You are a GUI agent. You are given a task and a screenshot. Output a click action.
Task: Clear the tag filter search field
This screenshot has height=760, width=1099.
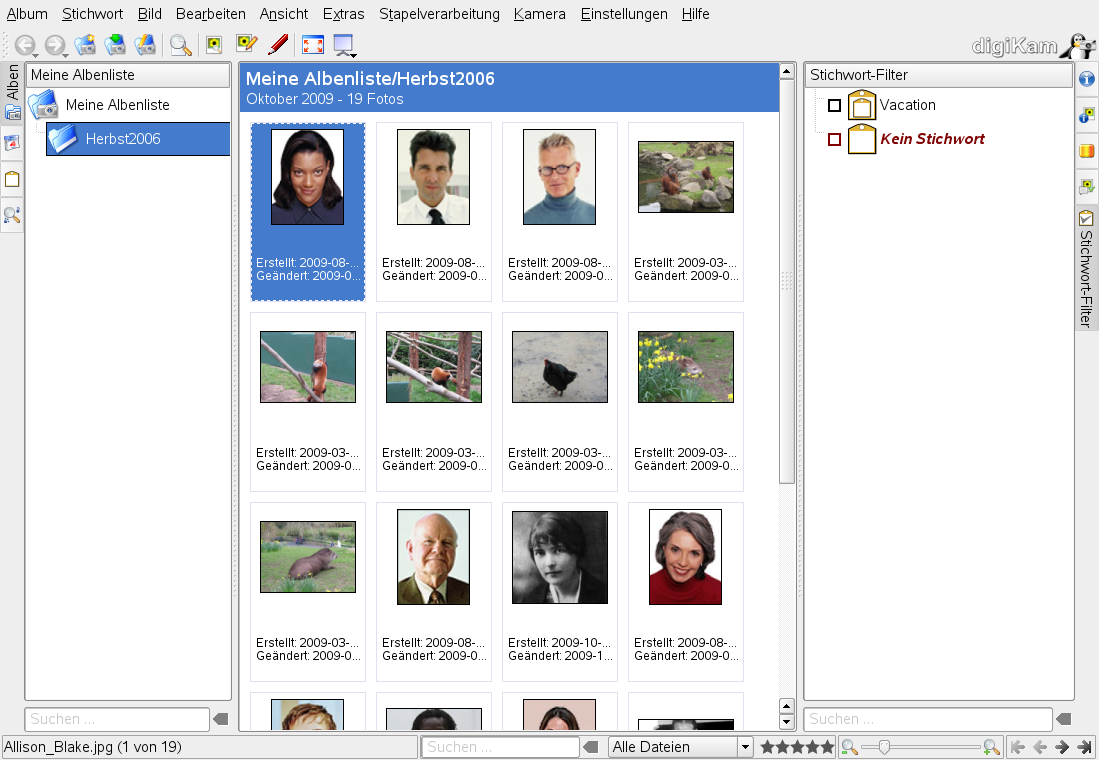(1064, 719)
